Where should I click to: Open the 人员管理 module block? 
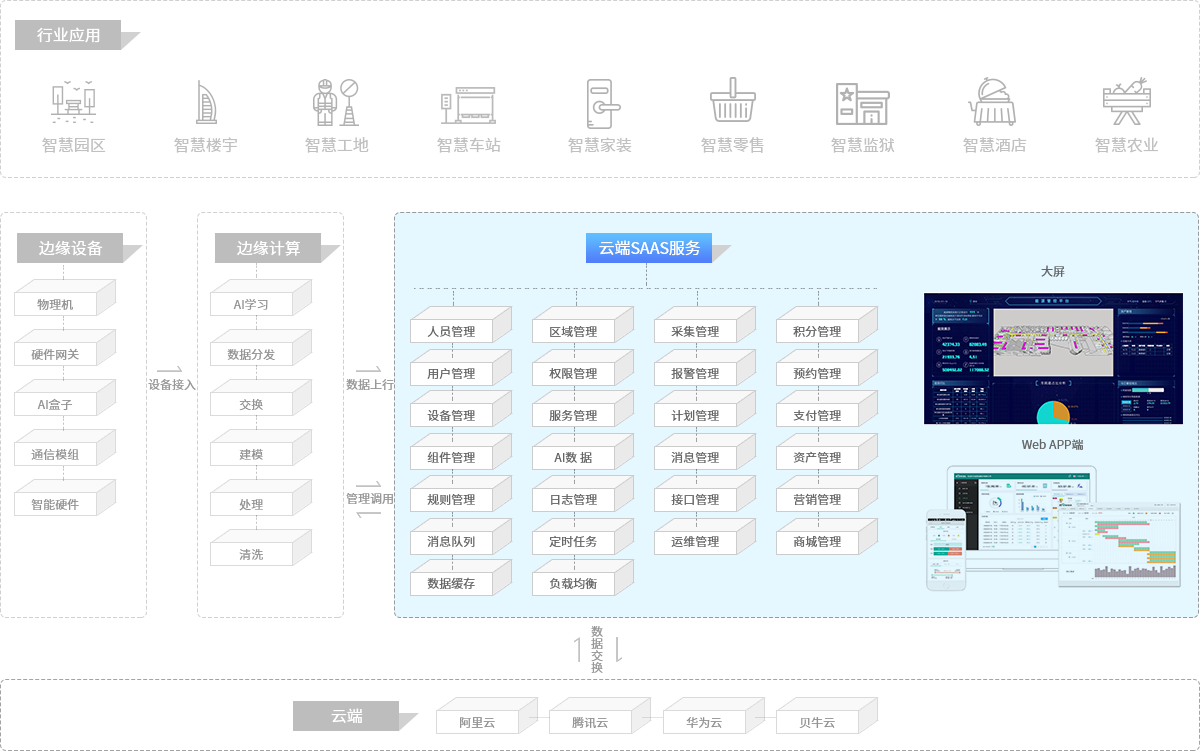[452, 331]
